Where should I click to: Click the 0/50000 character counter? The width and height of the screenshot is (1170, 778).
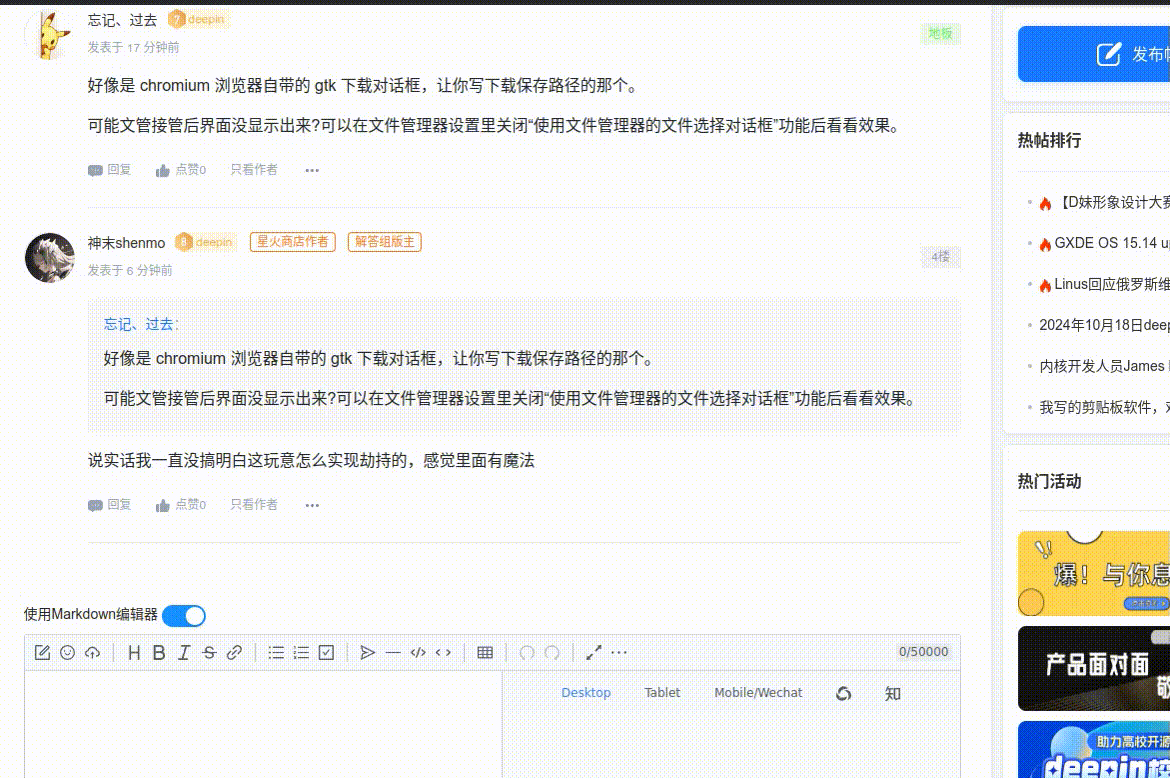coord(923,652)
